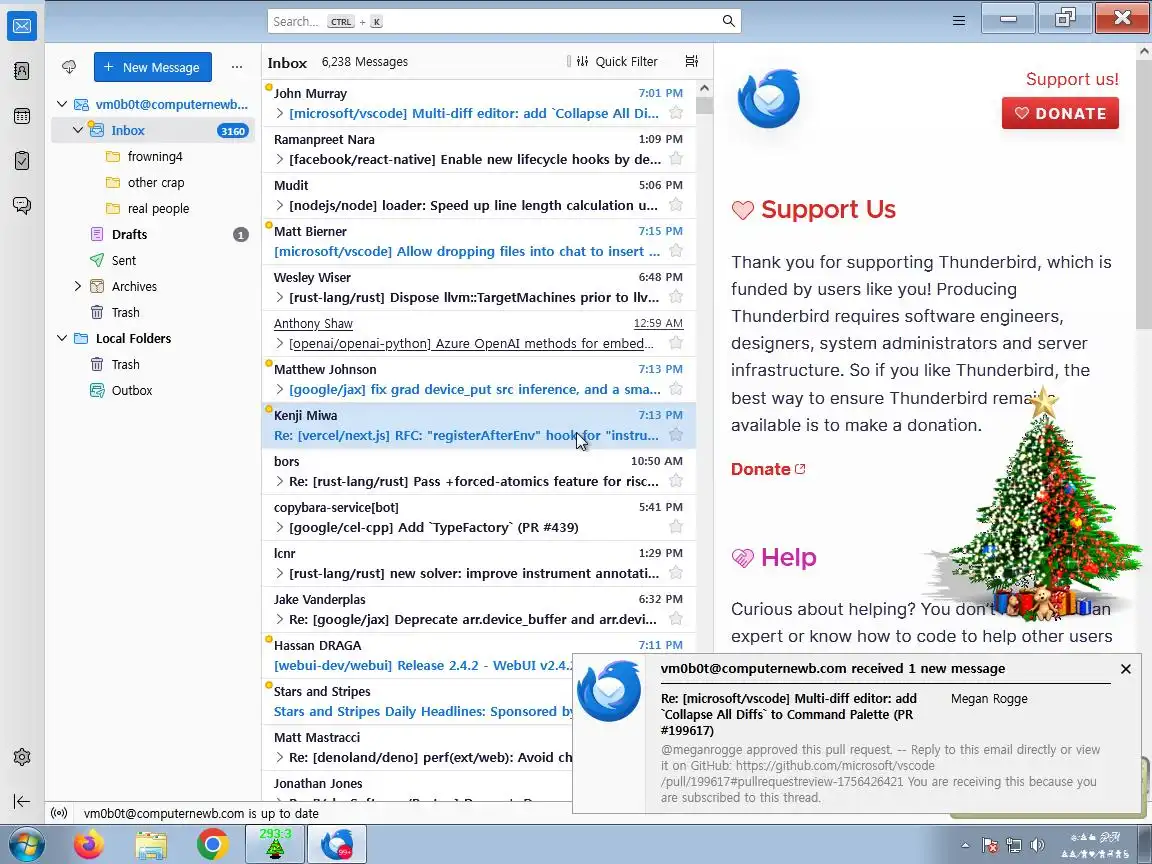
Task: Open the Chat space icon
Action: pos(22,205)
